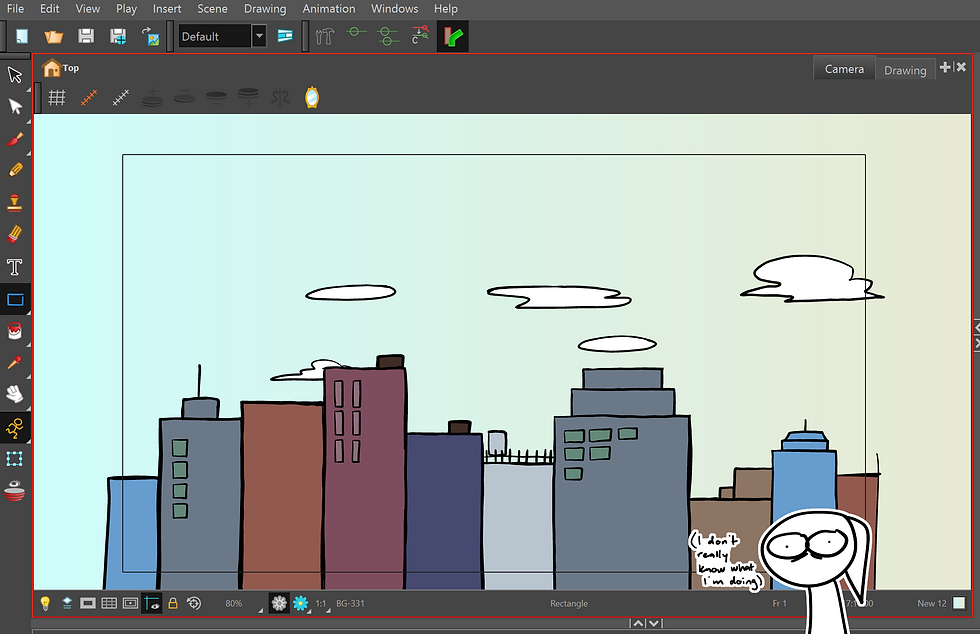Select the Brush tool in the tools sidebar
This screenshot has width=980, height=634.
point(15,138)
